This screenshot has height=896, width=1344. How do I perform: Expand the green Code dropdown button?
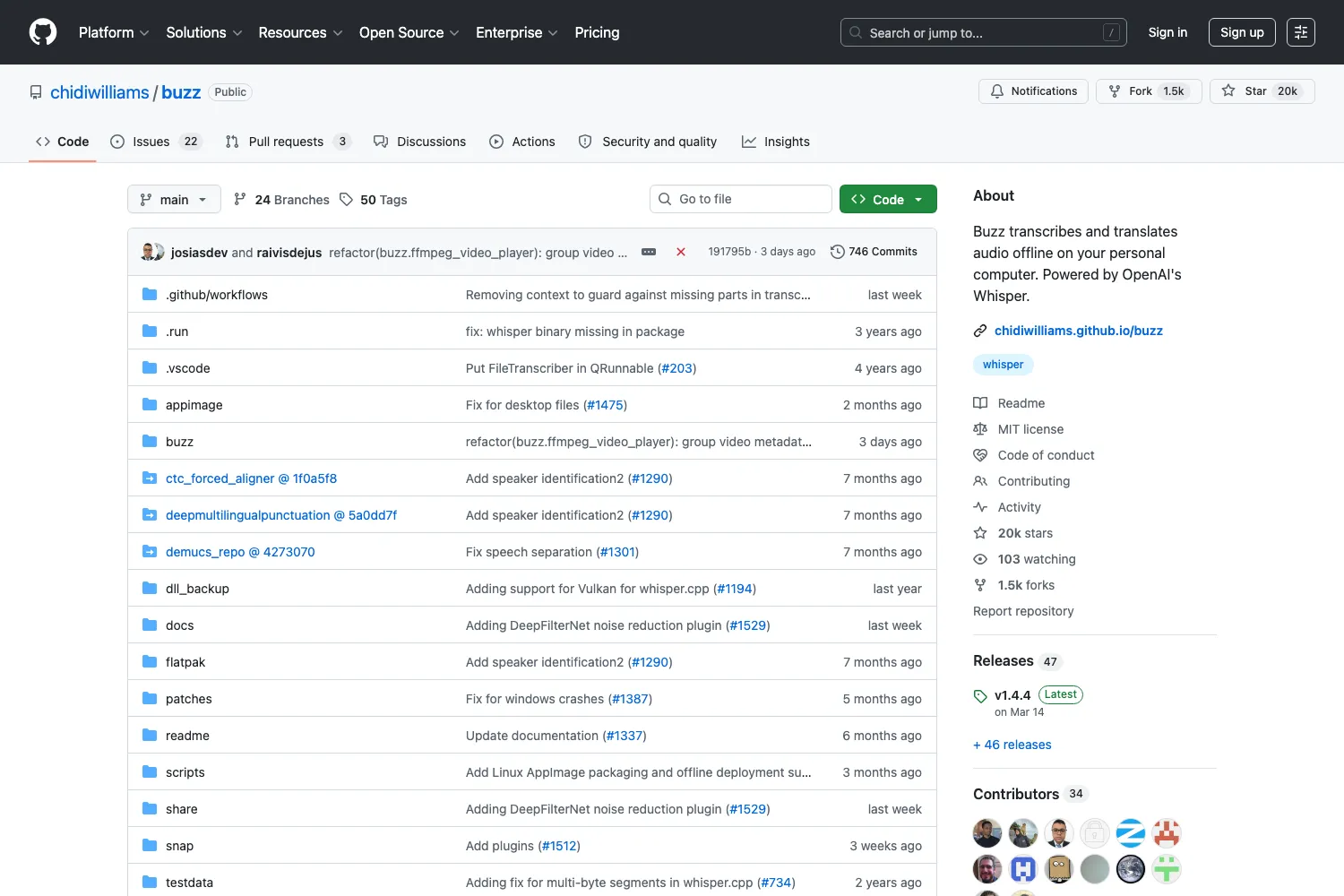click(x=888, y=199)
